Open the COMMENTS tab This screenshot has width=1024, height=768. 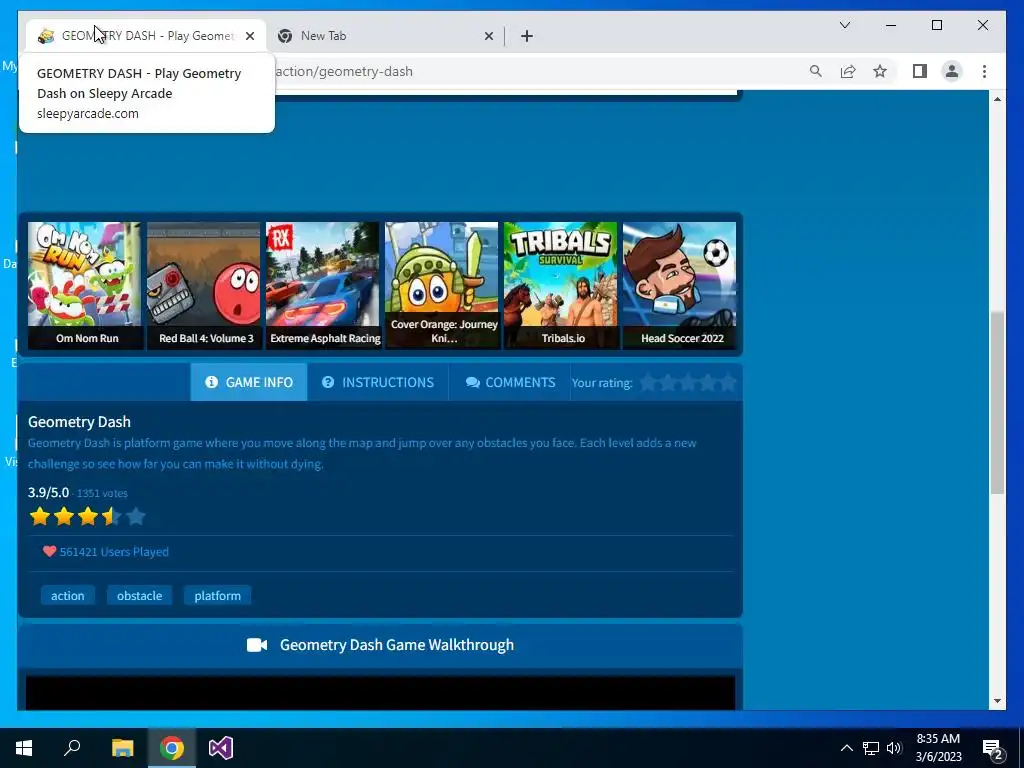click(x=510, y=382)
